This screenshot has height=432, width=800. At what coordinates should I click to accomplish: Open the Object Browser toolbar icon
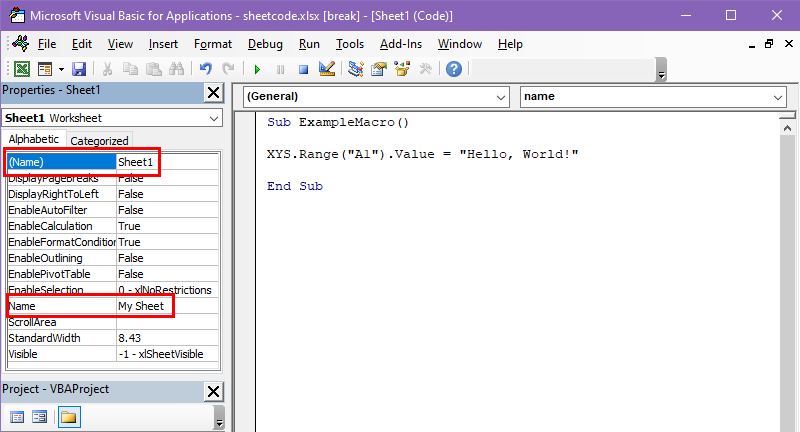point(402,69)
